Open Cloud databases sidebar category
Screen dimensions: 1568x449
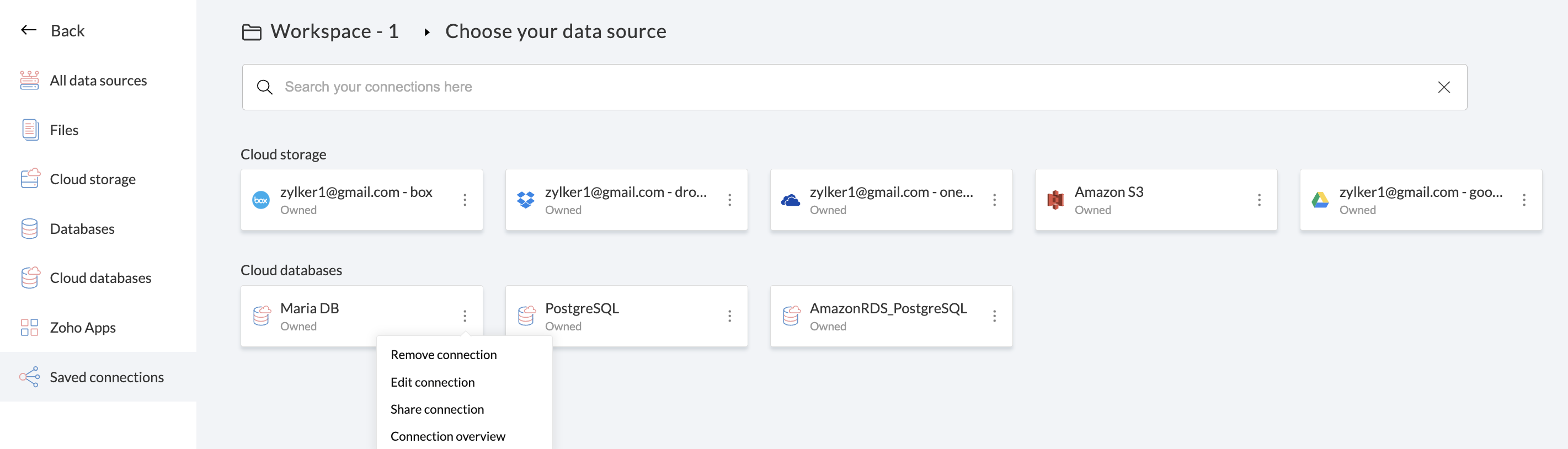tap(100, 278)
